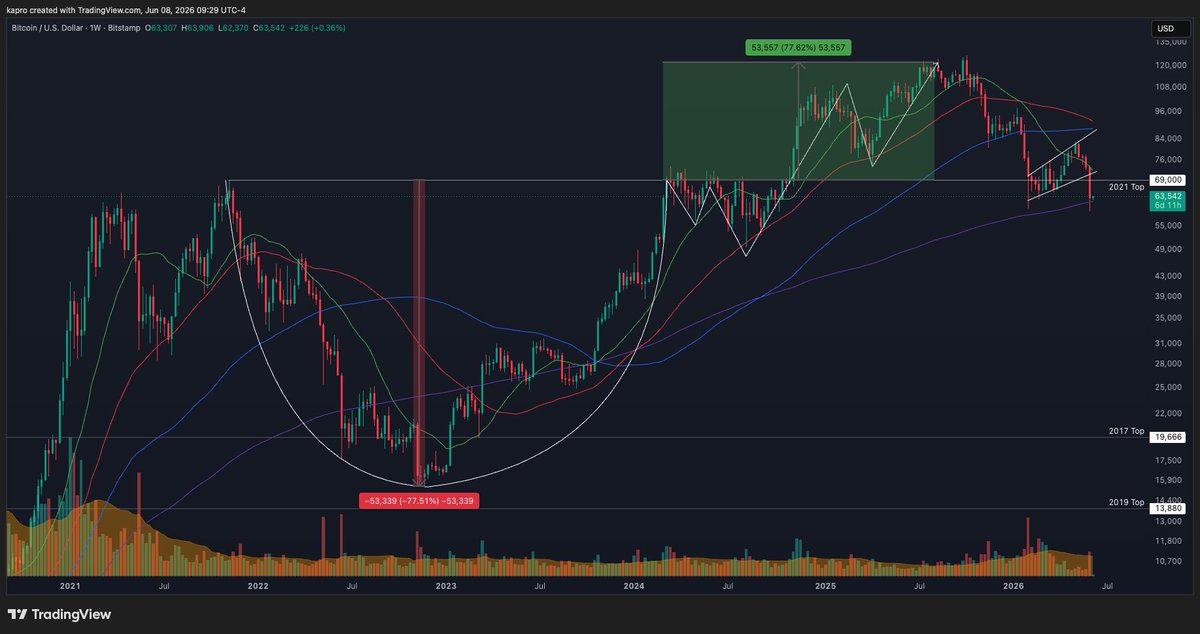Click the '2019 Top' line label
This screenshot has width=1200, height=634.
(1126, 501)
